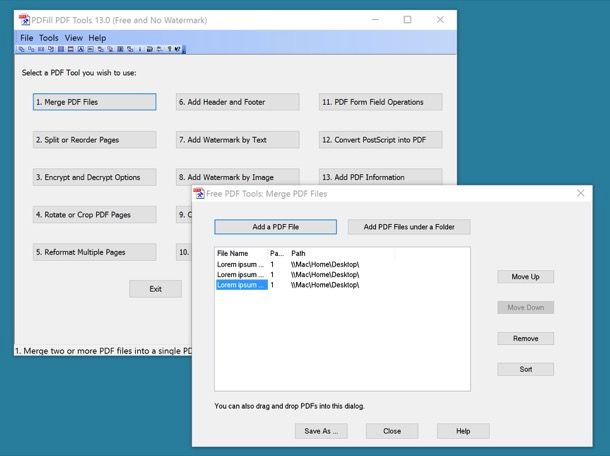Click the Split or Reorder Pages toolbar icon
The width and height of the screenshot is (610, 456).
(31, 49)
